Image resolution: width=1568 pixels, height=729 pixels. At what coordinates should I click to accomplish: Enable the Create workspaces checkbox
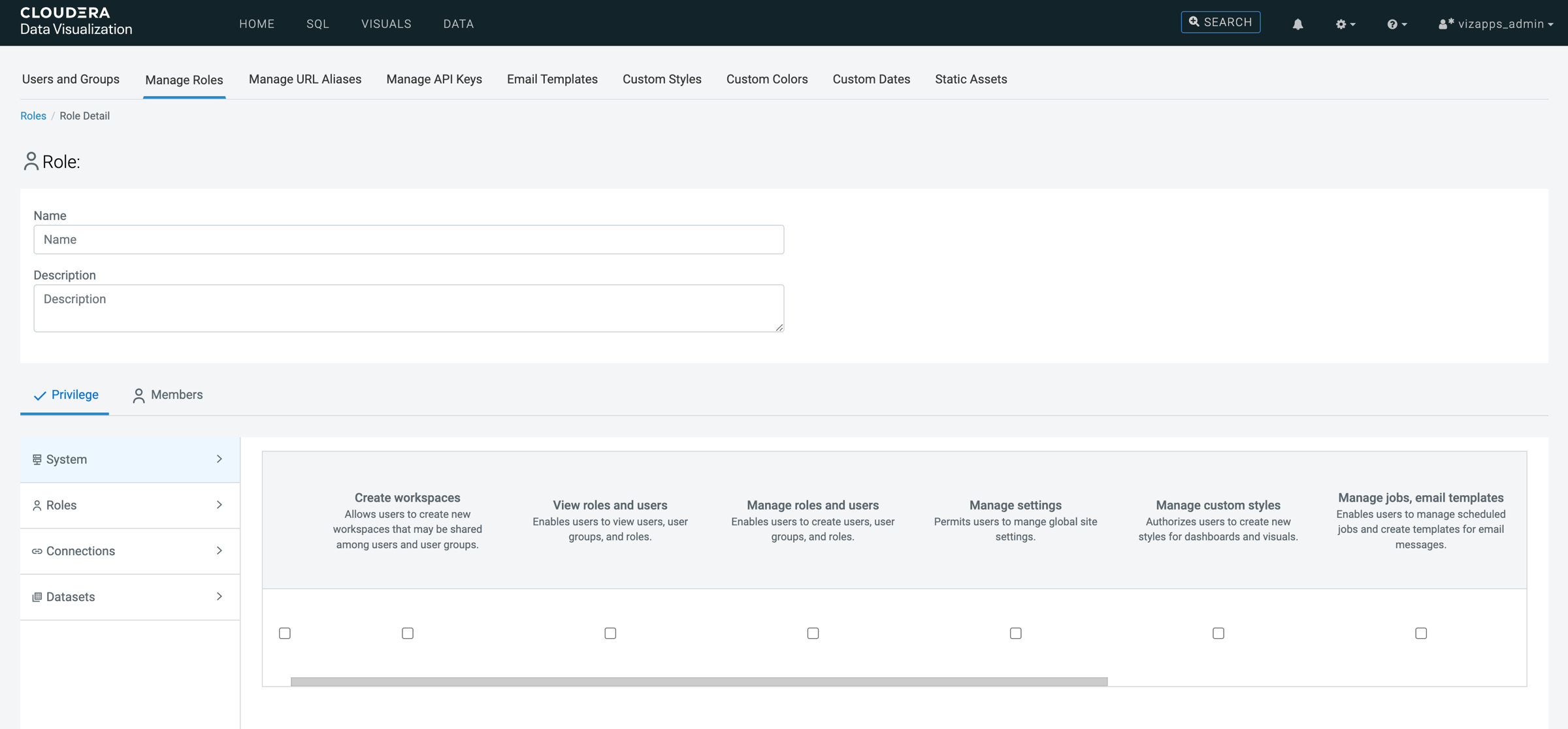[408, 633]
